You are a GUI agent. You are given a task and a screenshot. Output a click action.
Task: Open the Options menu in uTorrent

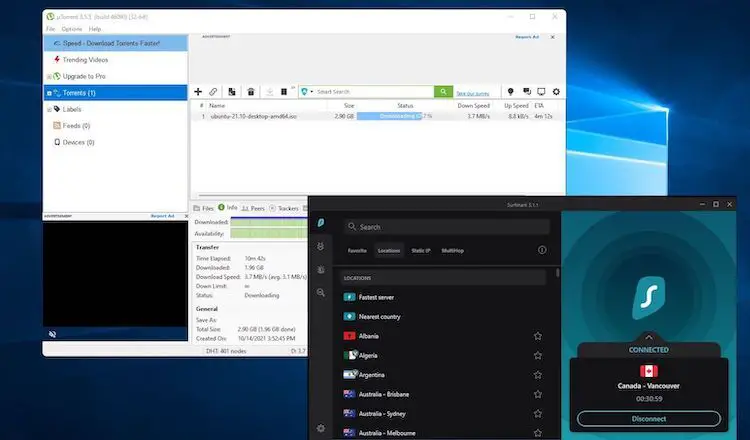[x=72, y=29]
